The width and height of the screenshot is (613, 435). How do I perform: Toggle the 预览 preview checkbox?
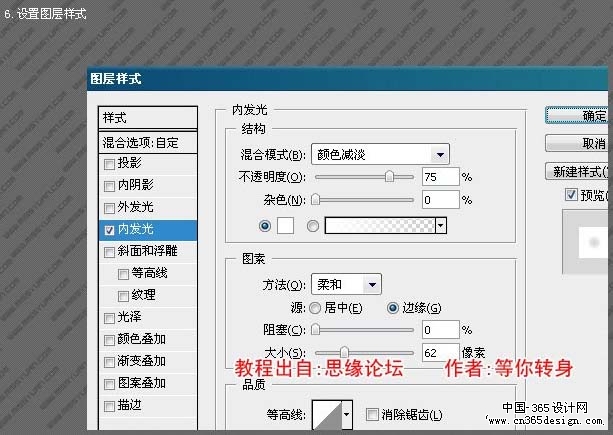(x=571, y=194)
